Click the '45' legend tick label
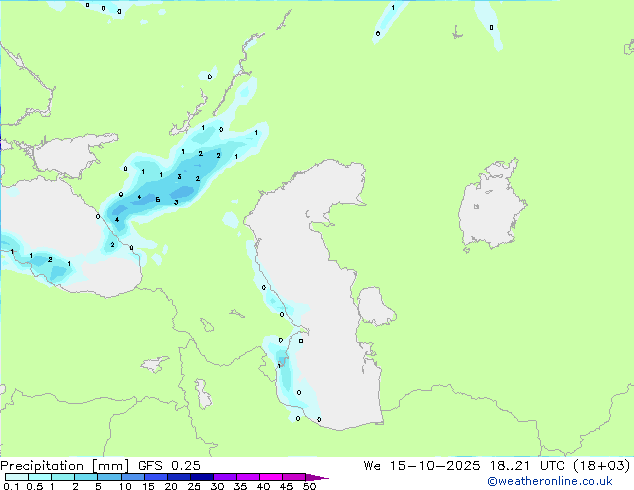Screen dimensions: 634x490 point(286,486)
